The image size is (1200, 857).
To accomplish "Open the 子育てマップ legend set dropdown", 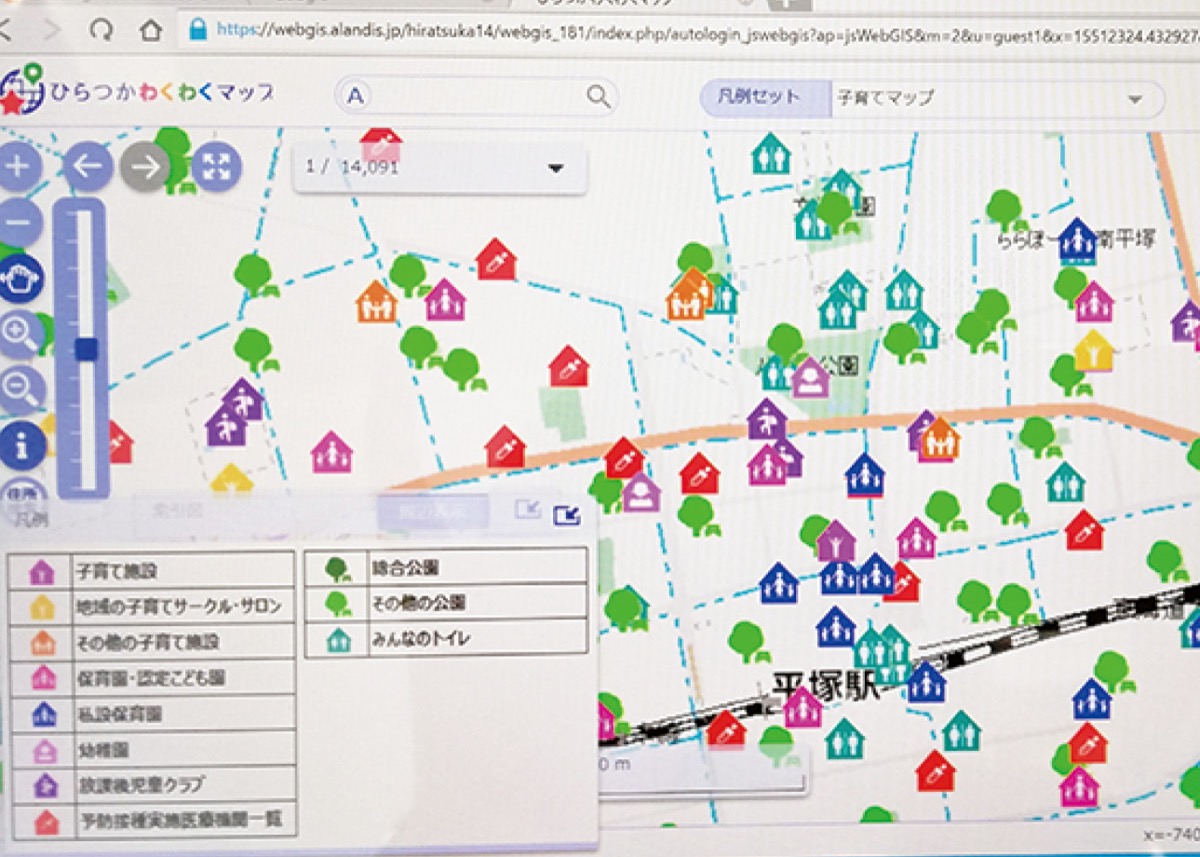I will 1134,98.
